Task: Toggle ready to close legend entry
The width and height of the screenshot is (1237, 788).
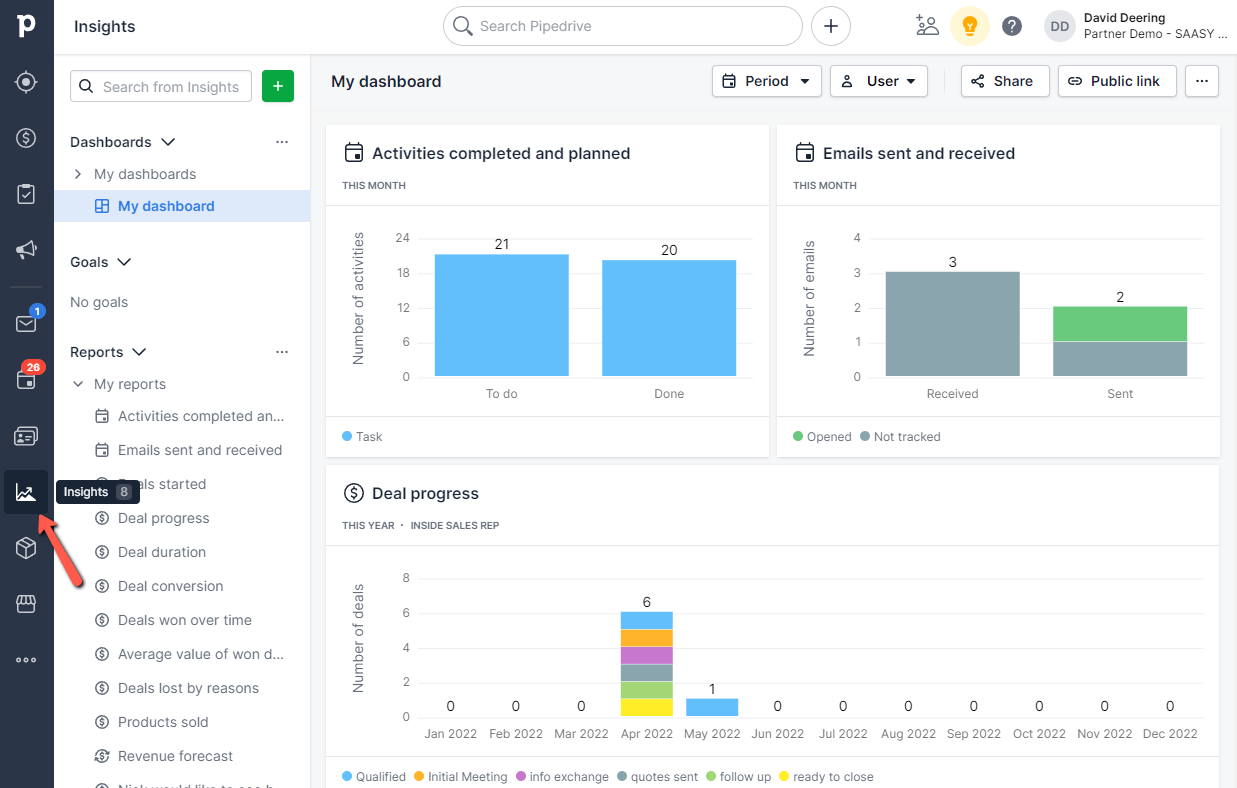Action: click(x=826, y=777)
